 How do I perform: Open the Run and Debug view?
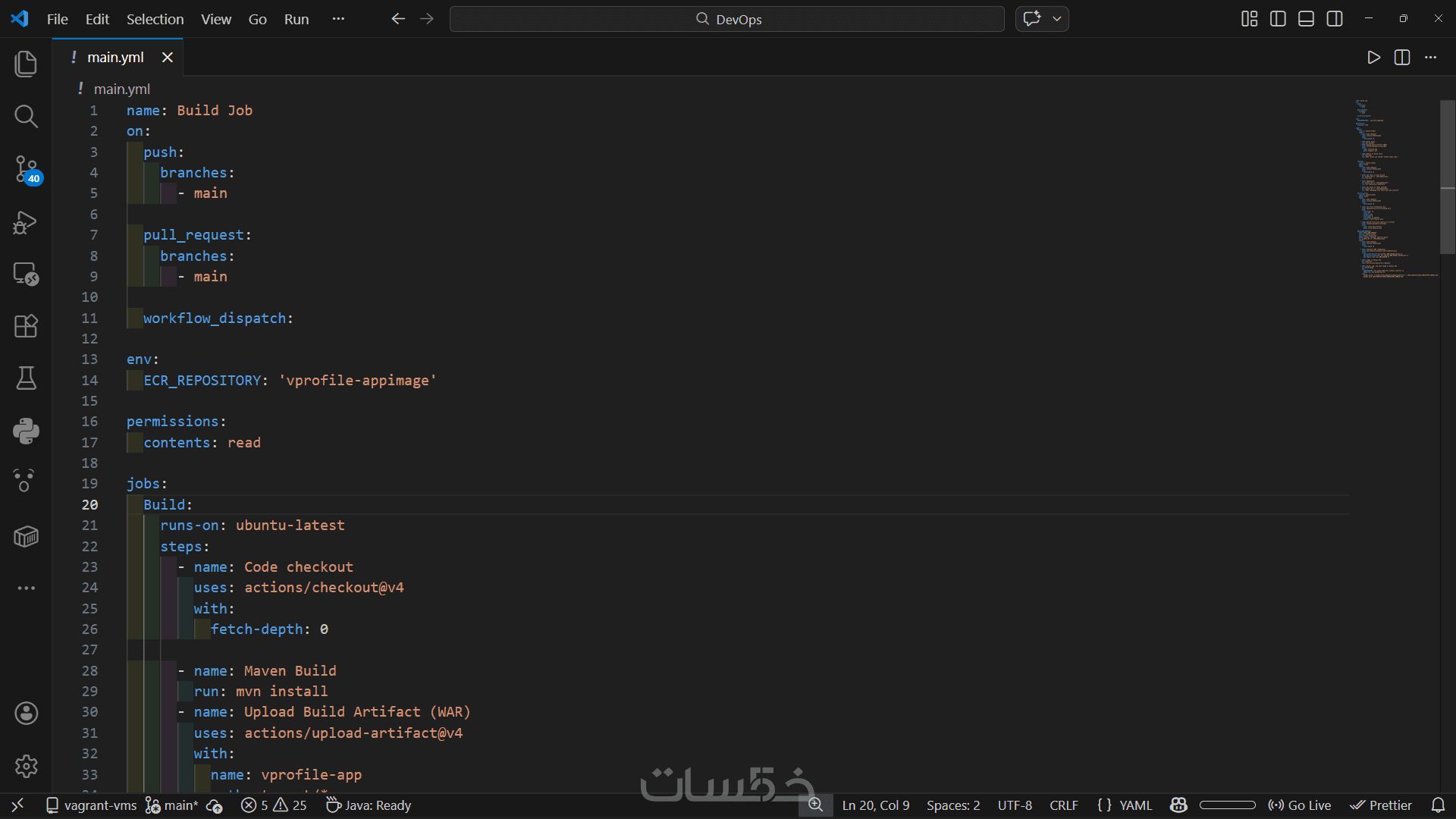pyautogui.click(x=26, y=222)
